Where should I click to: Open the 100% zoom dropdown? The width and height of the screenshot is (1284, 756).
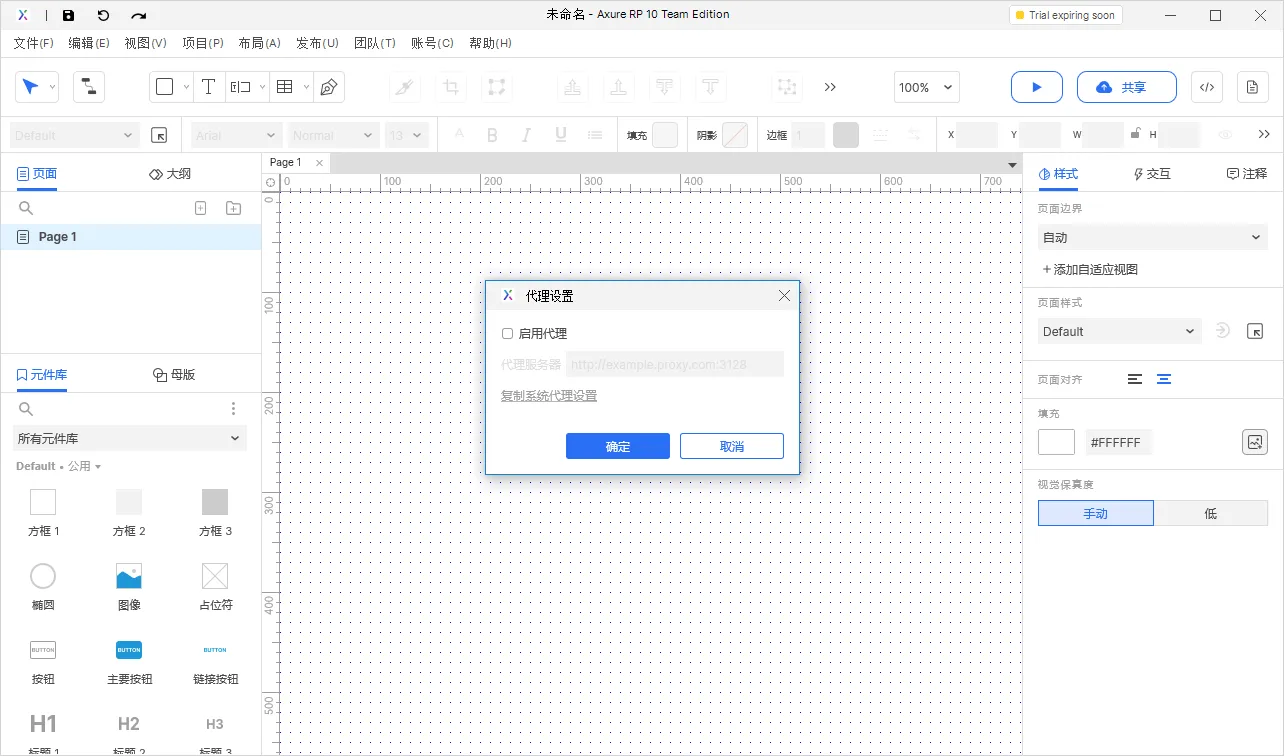[925, 87]
